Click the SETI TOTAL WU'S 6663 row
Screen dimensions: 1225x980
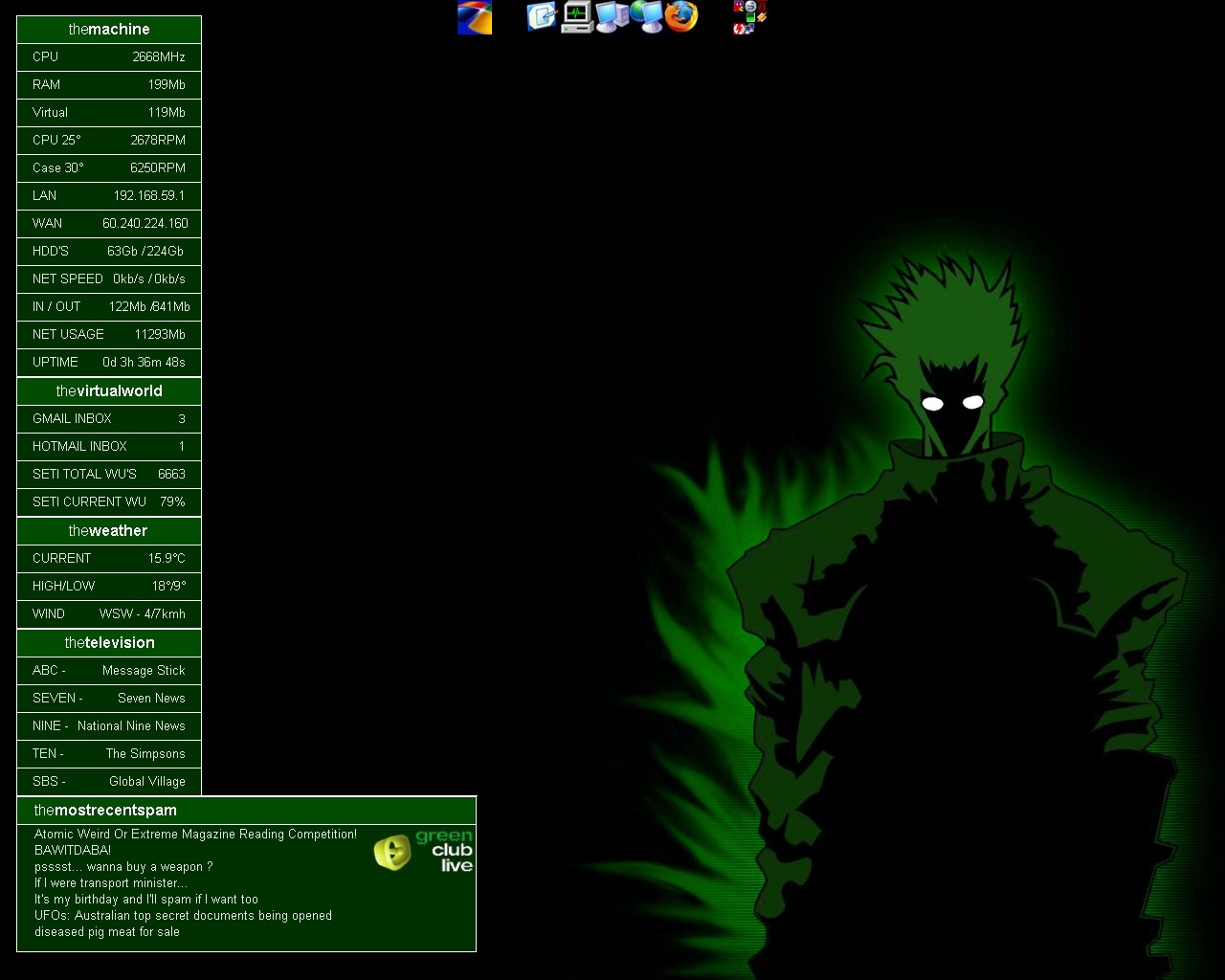coord(109,475)
